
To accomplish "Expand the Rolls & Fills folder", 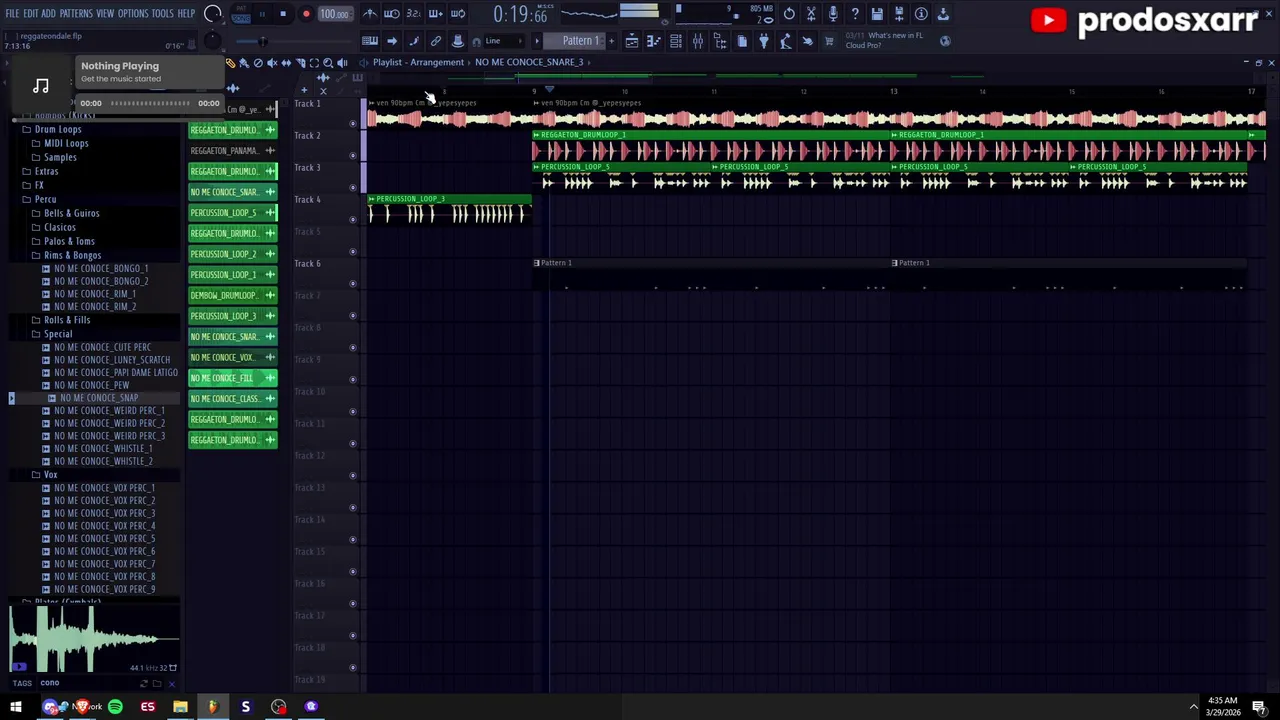I will point(67,320).
